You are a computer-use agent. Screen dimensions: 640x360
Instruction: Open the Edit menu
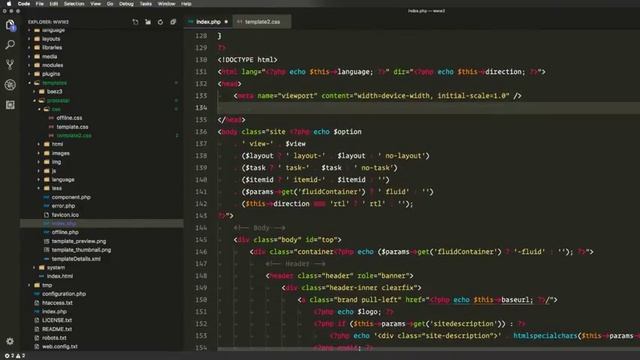tap(53, 4)
